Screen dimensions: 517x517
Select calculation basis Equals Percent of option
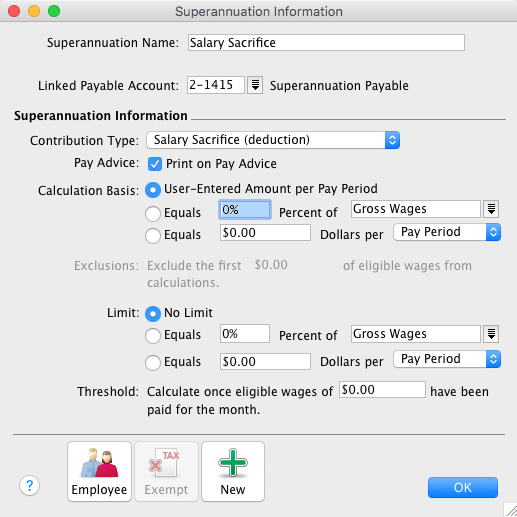pos(153,213)
